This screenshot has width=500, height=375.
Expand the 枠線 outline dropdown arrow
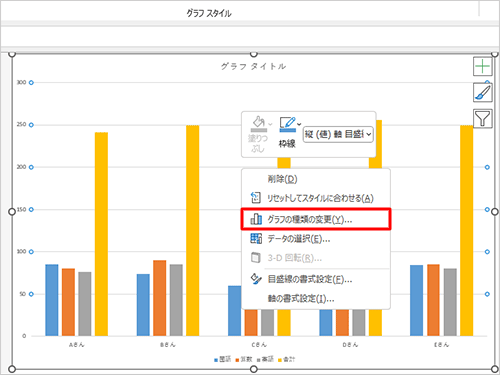coord(299,124)
